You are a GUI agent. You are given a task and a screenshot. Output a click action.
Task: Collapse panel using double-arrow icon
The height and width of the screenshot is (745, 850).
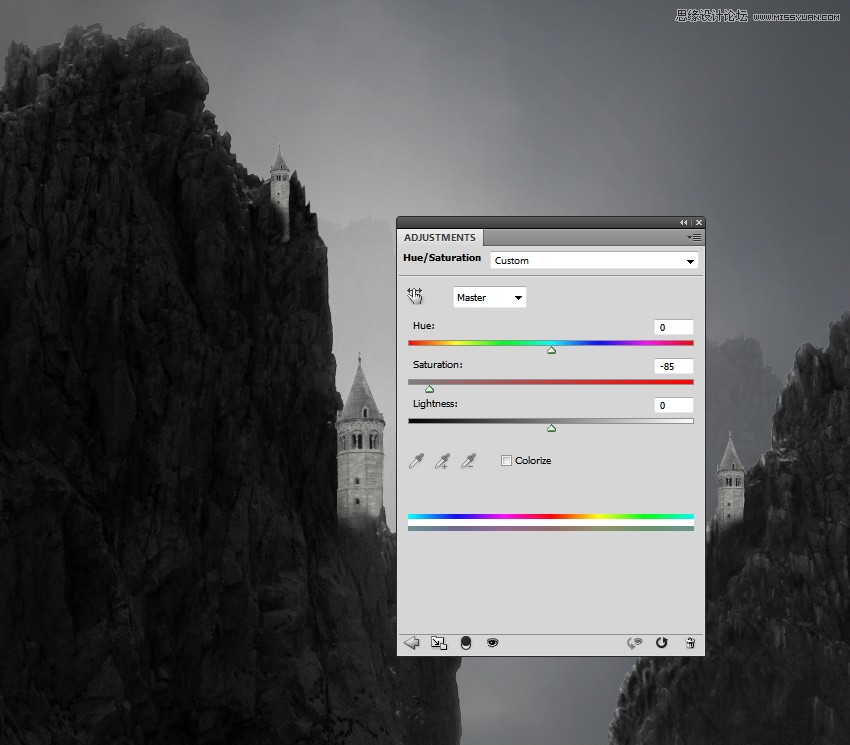tap(684, 222)
